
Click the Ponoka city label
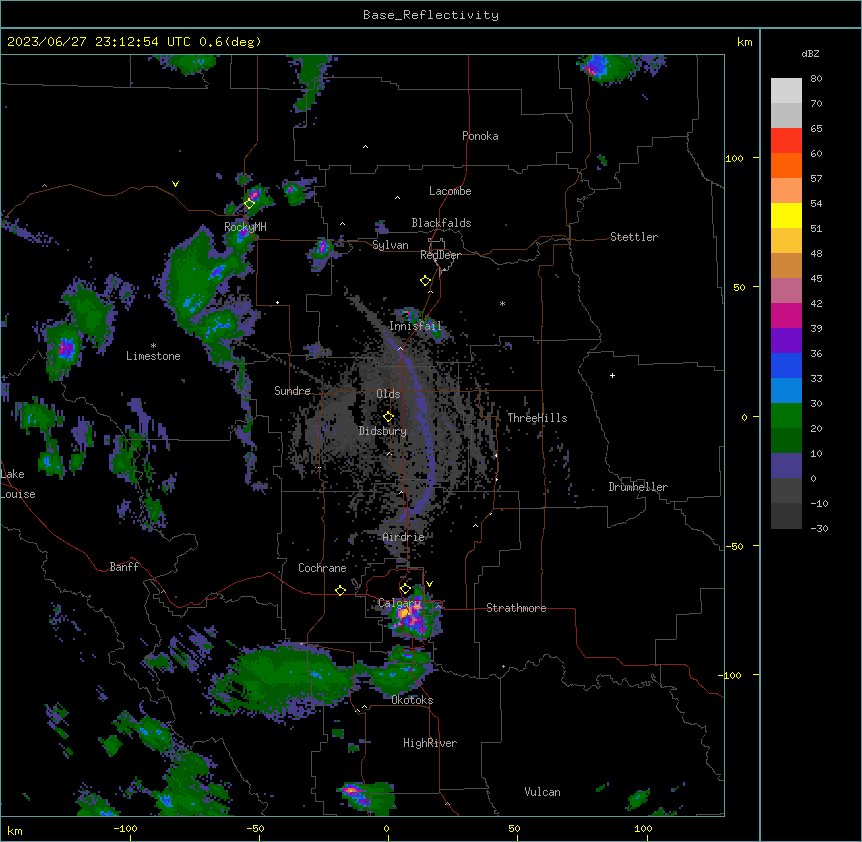[480, 136]
